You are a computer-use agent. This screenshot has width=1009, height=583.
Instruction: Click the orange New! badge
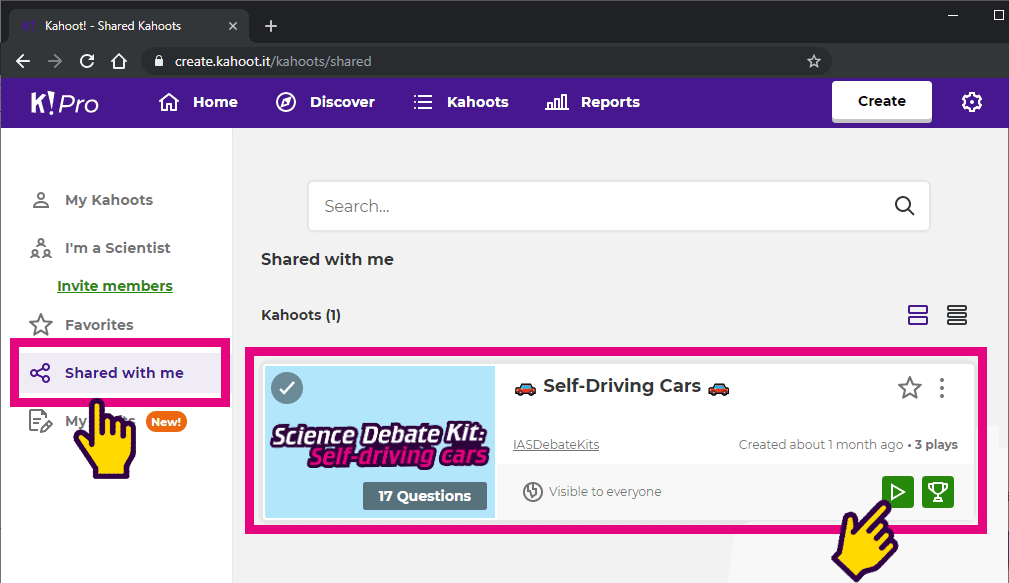[166, 422]
